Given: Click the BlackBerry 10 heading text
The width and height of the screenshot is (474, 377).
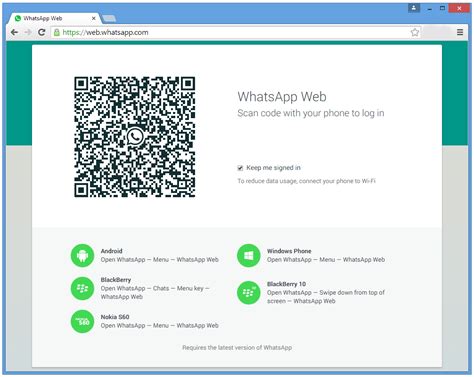Looking at the screenshot, I should (x=286, y=284).
